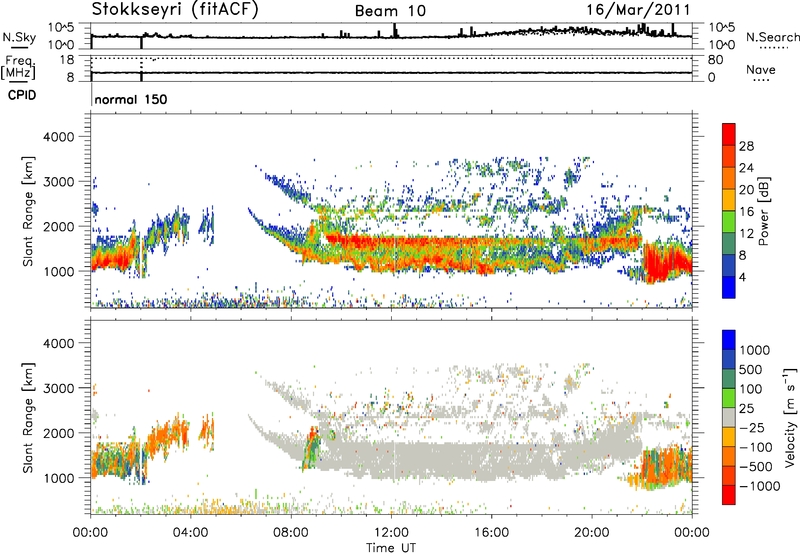Click the 3000 tick on power panel

[x=58, y=182]
